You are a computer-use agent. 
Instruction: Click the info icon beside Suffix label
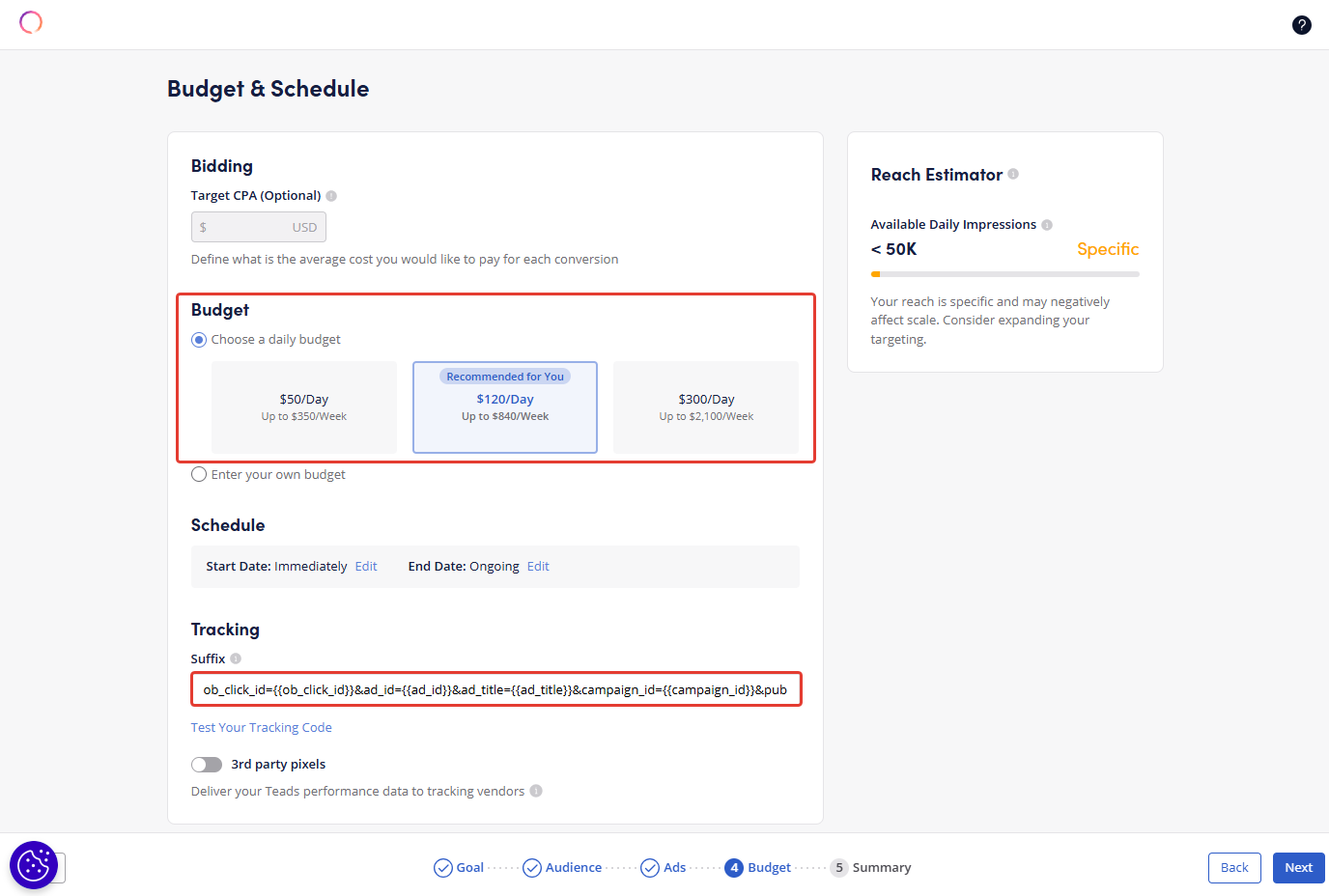tap(236, 658)
